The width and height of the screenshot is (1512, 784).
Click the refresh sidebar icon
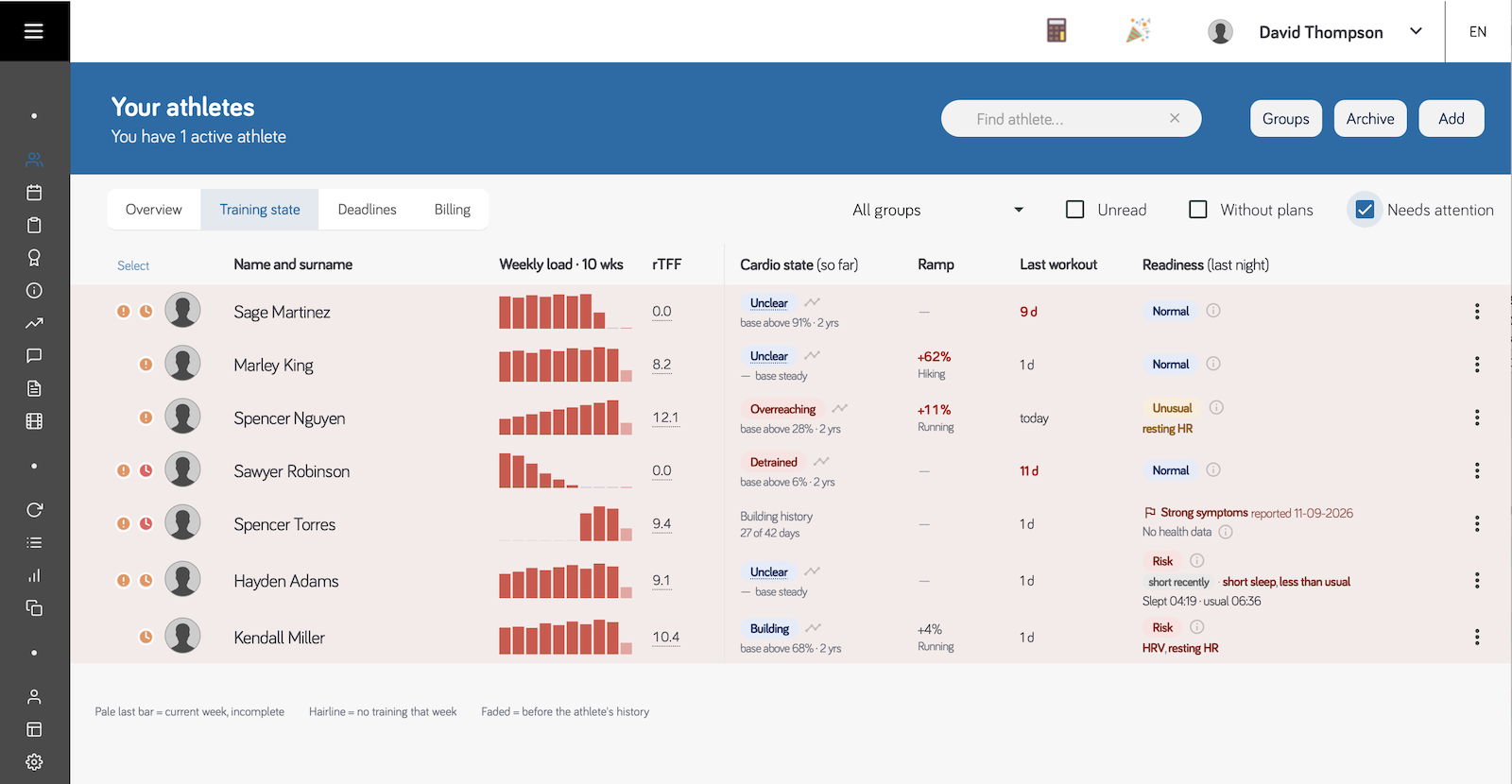coord(34,510)
